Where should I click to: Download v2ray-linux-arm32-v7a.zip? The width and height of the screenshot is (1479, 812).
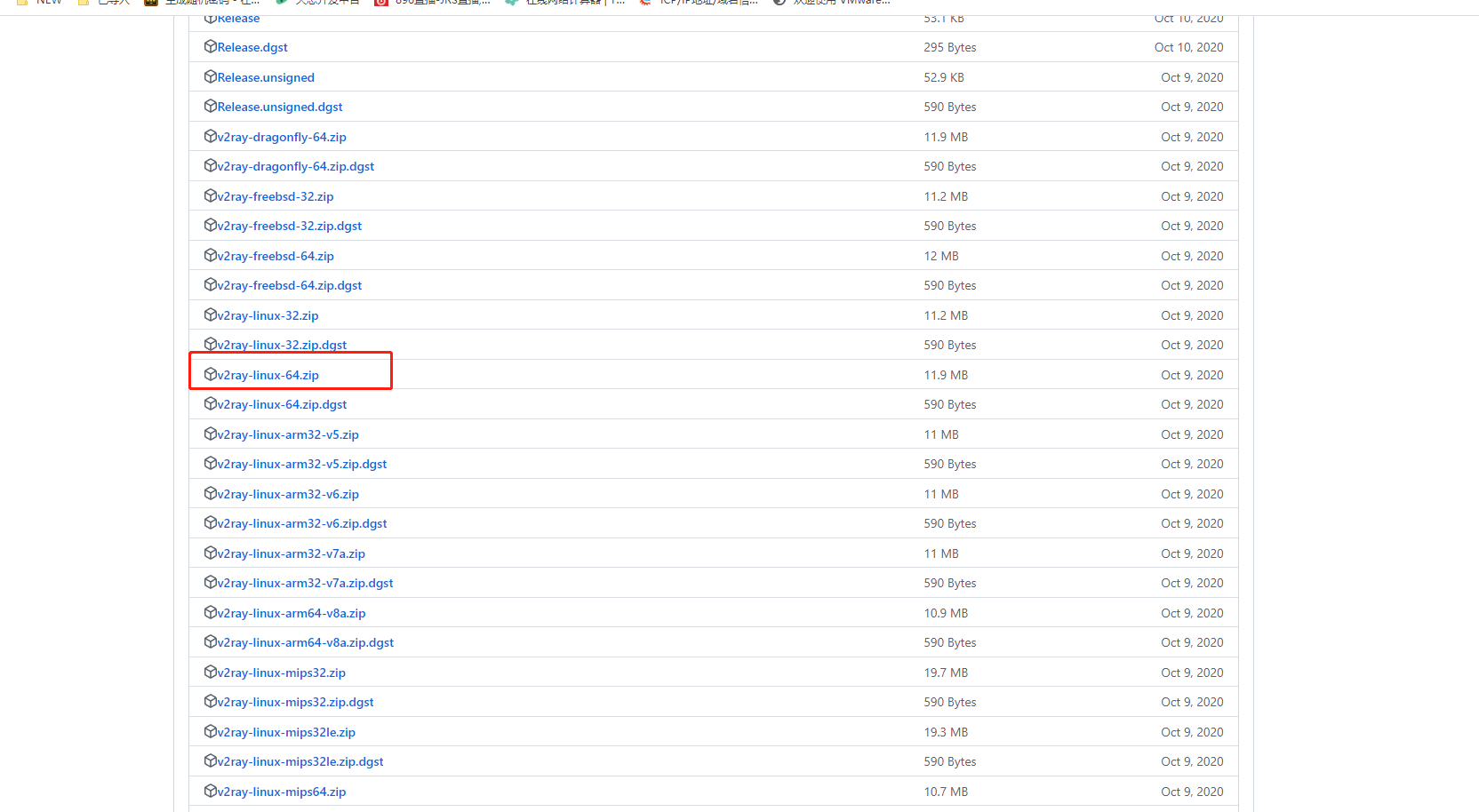(292, 553)
